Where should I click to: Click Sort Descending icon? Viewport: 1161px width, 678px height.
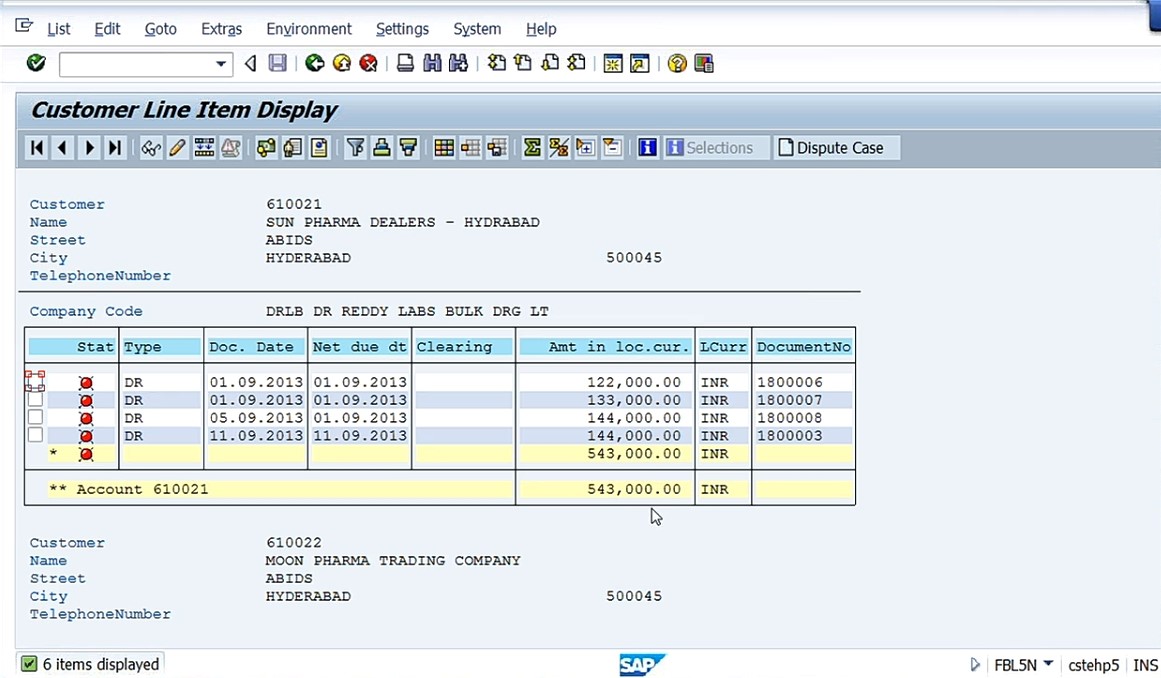click(x=409, y=147)
